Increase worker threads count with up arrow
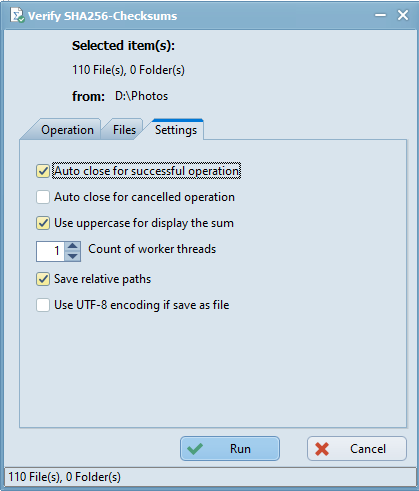Image resolution: width=419 pixels, height=491 pixels. [x=73, y=246]
